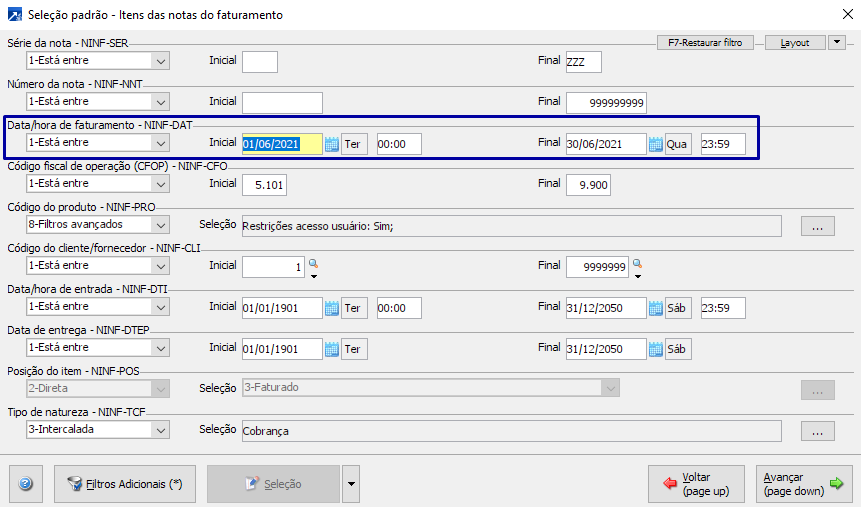Expand the Série da nota condition dropdown
The image size is (861, 507).
pyautogui.click(x=159, y=61)
